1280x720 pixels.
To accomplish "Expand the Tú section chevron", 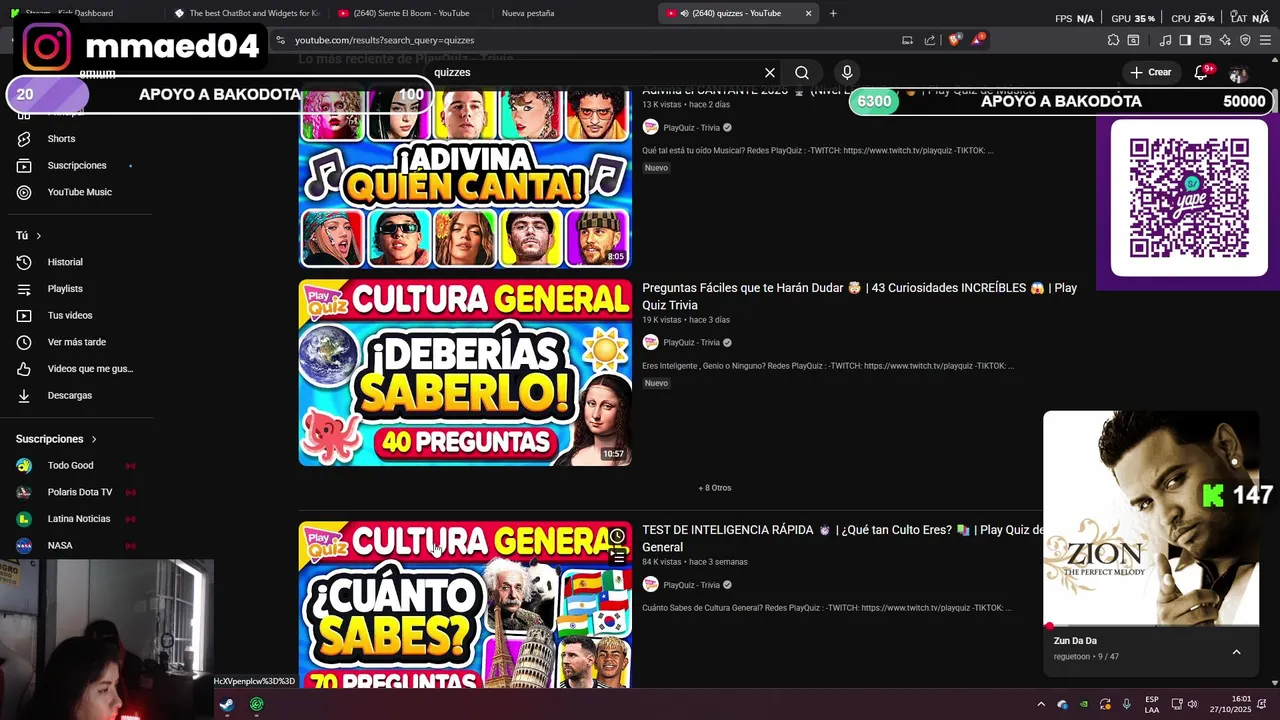I will (x=39, y=236).
